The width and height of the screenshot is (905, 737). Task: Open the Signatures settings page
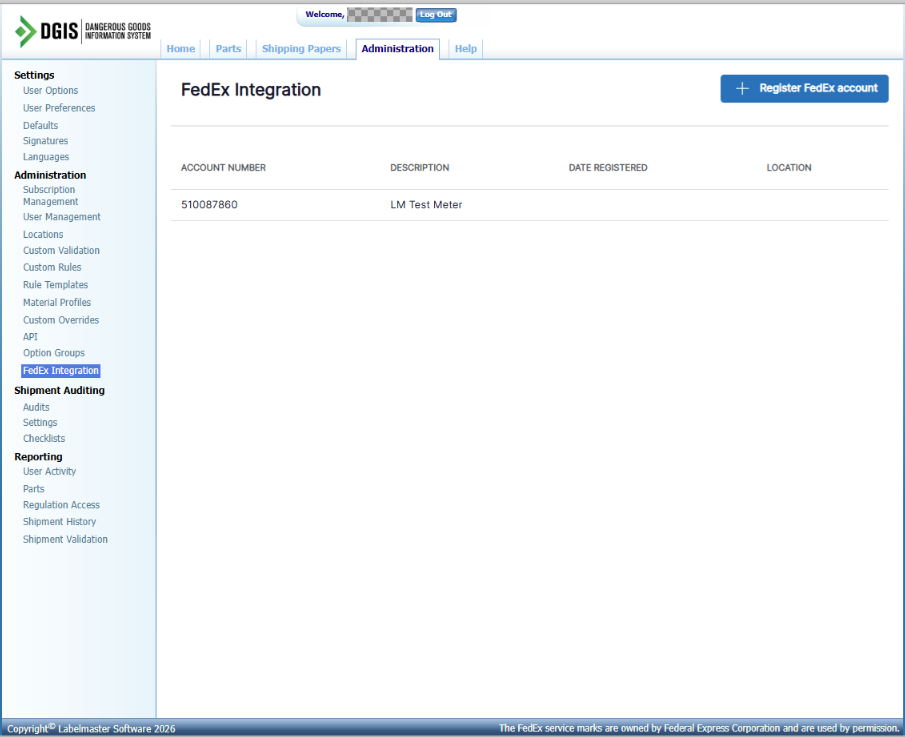click(x=45, y=141)
